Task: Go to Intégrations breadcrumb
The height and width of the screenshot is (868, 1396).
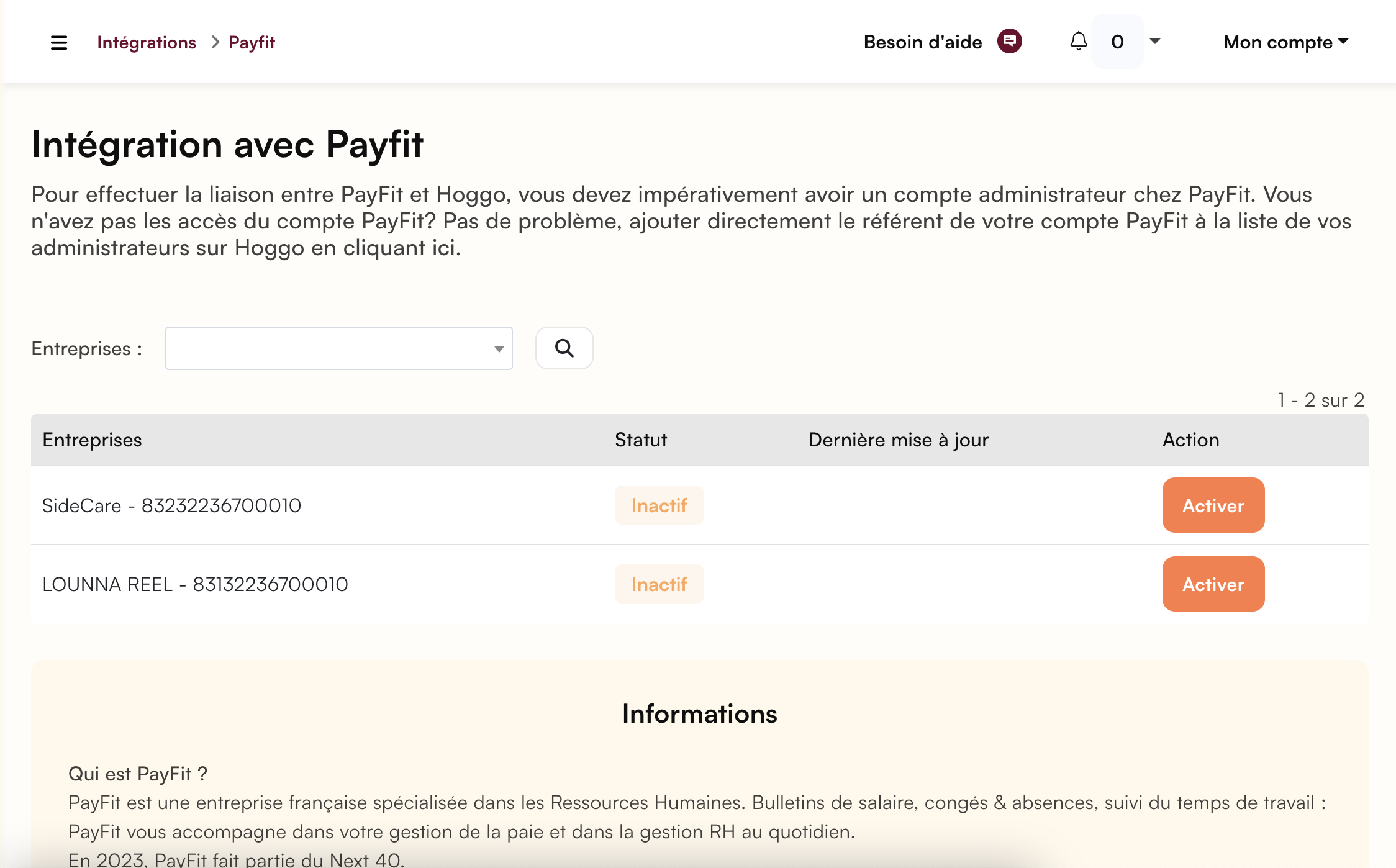Action: [147, 42]
